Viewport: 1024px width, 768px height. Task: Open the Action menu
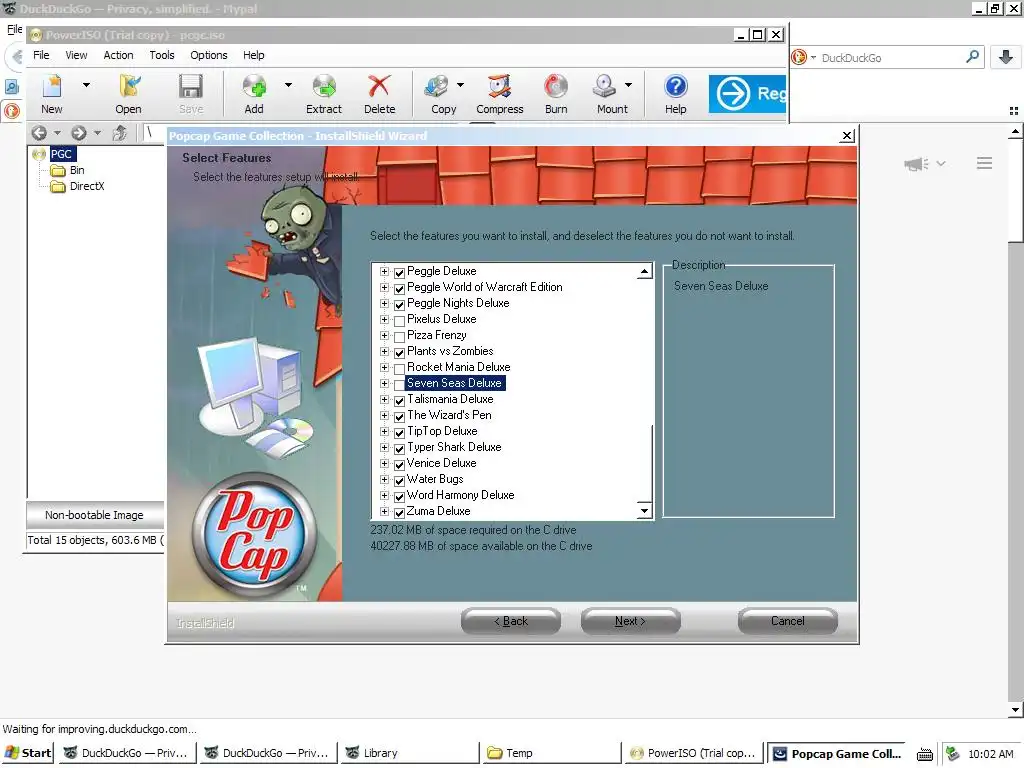pos(118,55)
